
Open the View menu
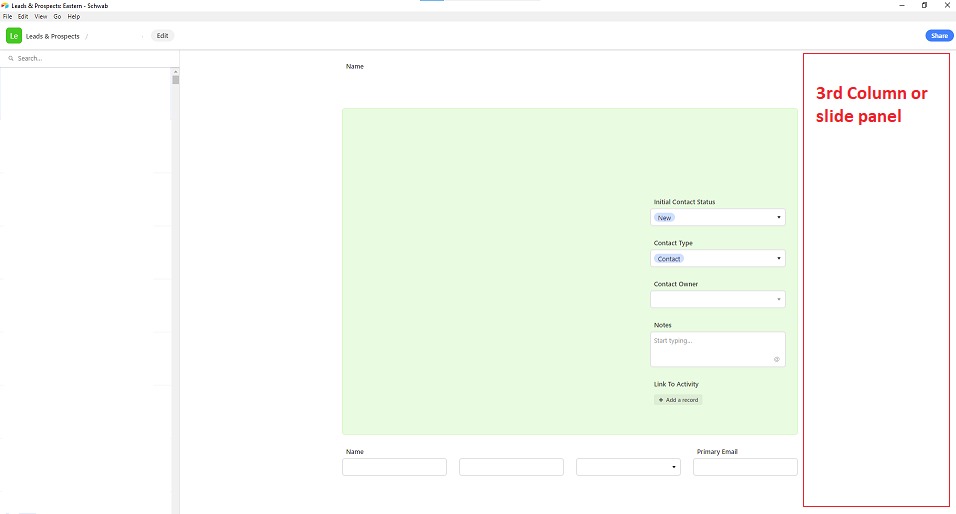point(41,16)
